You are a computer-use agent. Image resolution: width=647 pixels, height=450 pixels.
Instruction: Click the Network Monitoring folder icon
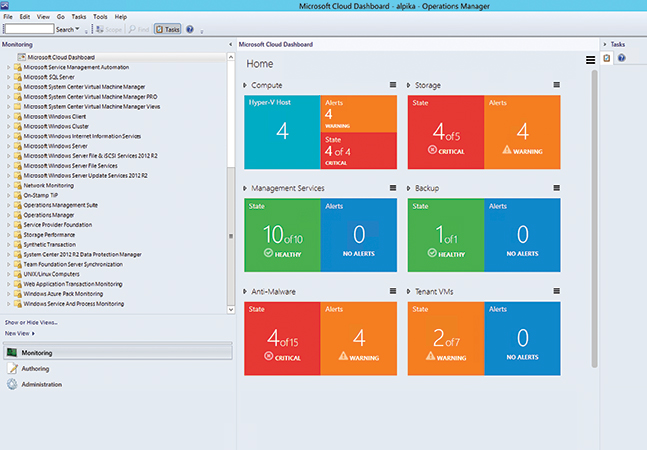coord(18,186)
